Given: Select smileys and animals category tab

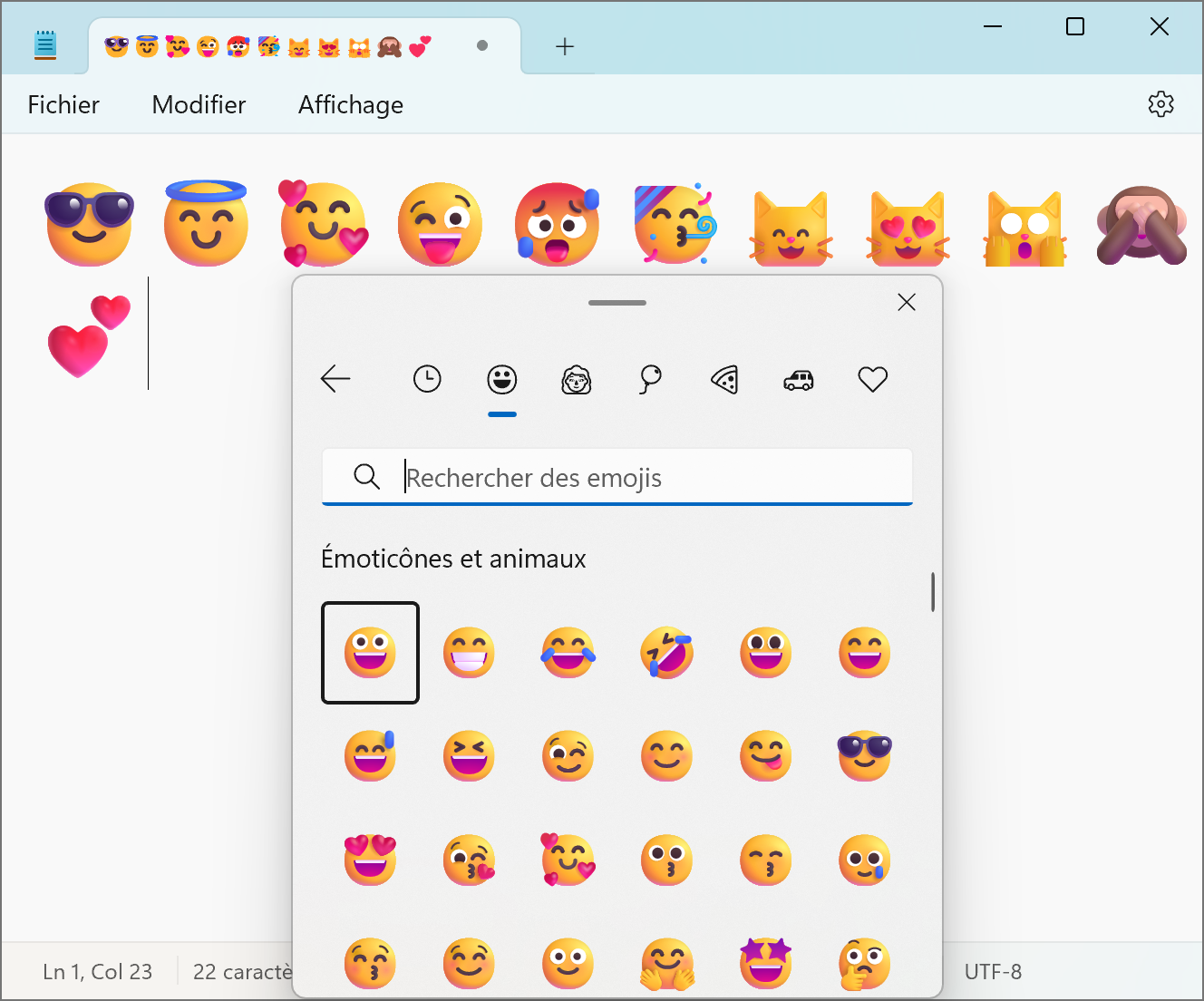Looking at the screenshot, I should coord(501,379).
